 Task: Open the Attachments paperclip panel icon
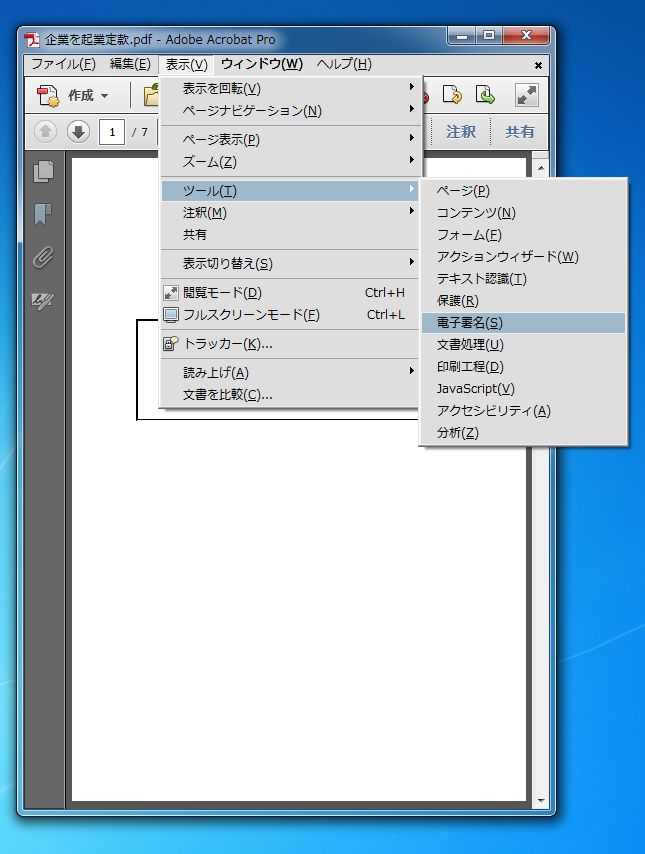point(44,257)
